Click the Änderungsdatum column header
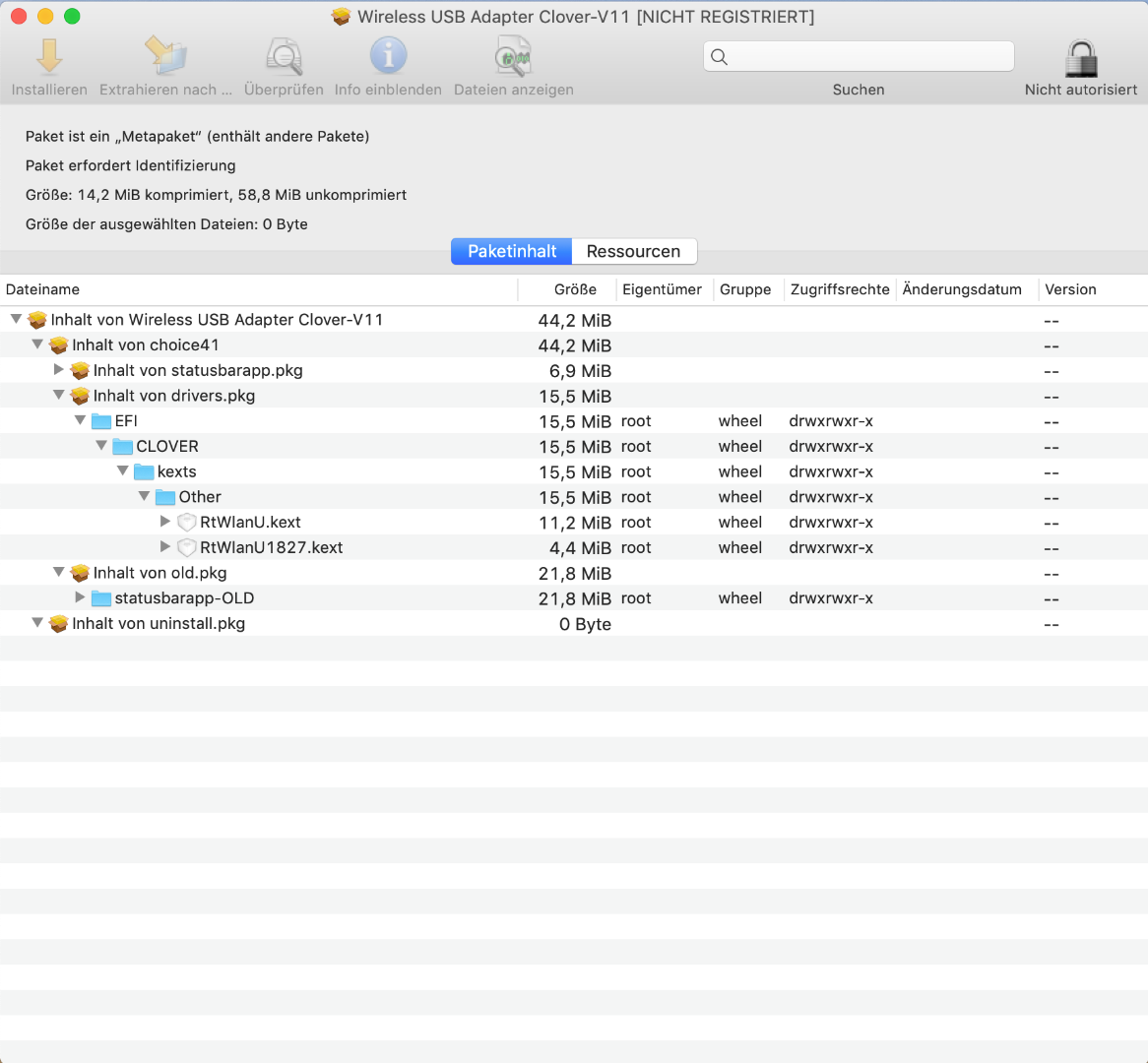The width and height of the screenshot is (1148, 1063). point(962,289)
